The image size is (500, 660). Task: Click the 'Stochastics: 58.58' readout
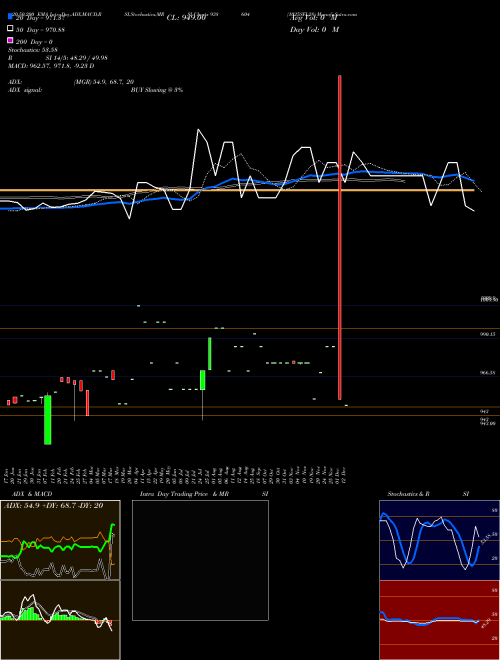(32, 50)
